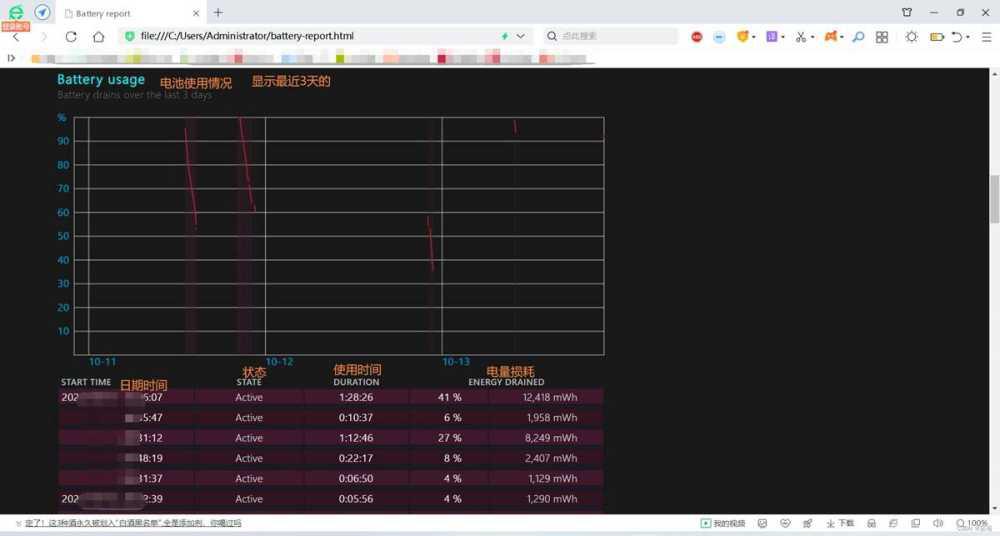Open the browser hamburger main menu

[x=985, y=37]
